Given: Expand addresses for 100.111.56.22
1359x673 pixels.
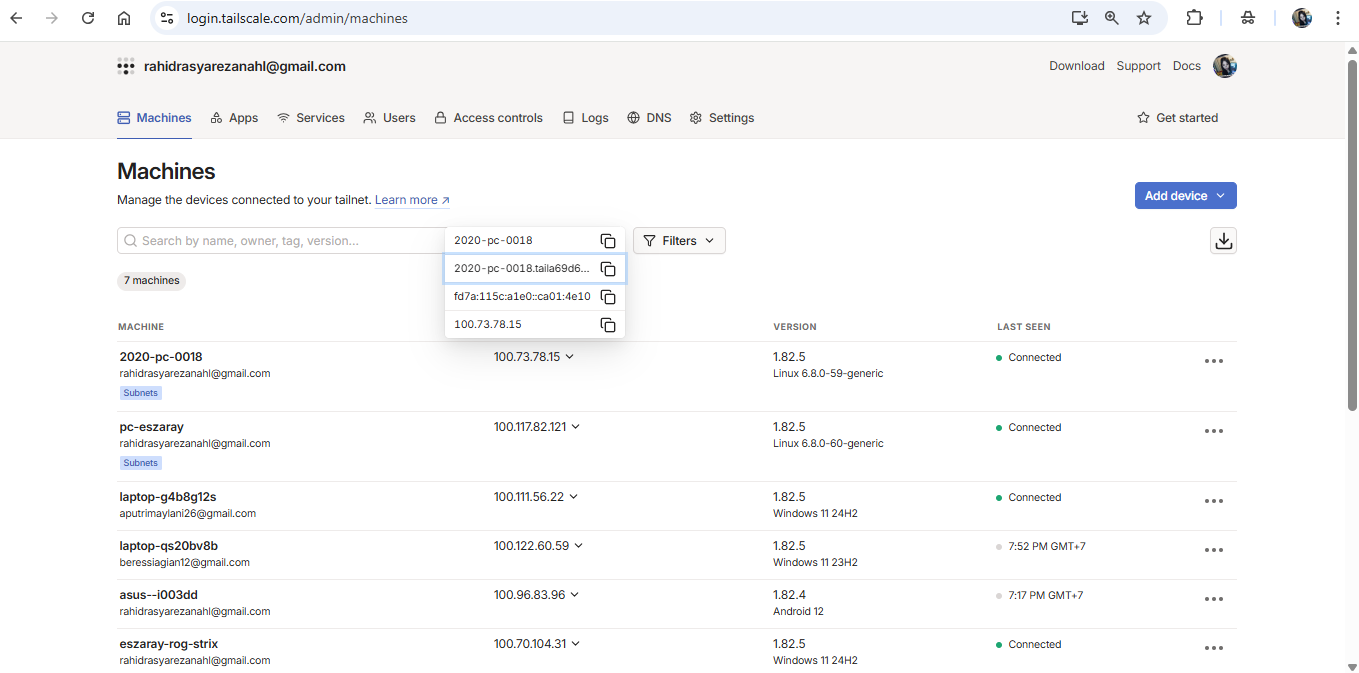Looking at the screenshot, I should [574, 497].
